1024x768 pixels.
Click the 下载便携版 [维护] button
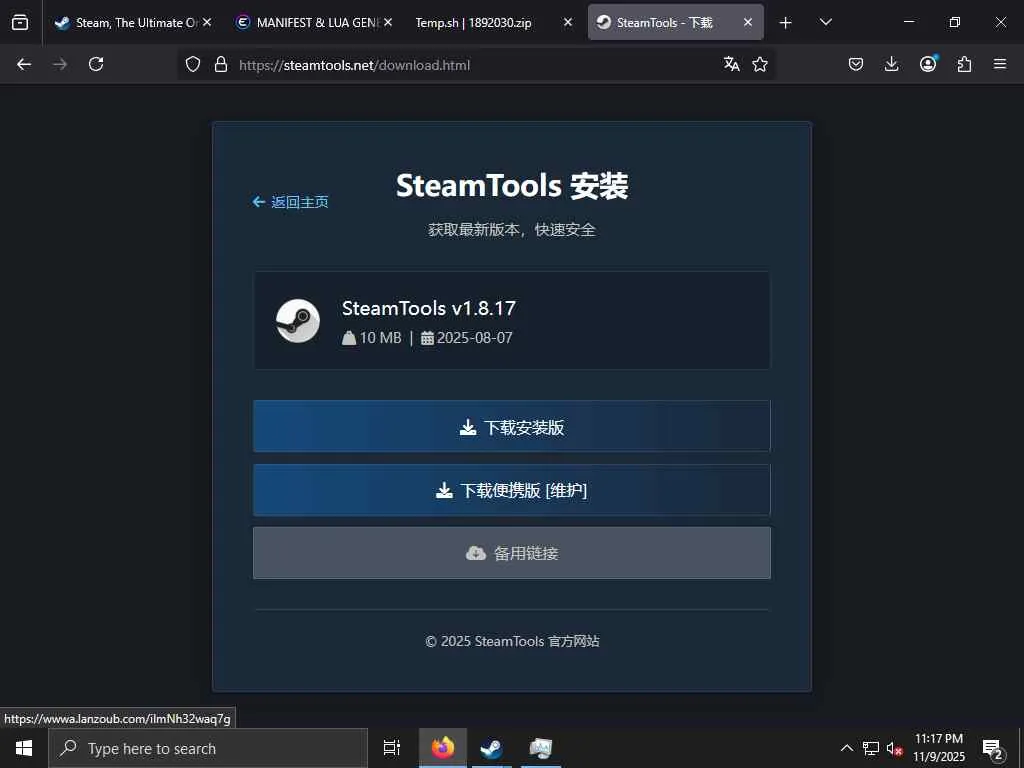click(x=512, y=490)
